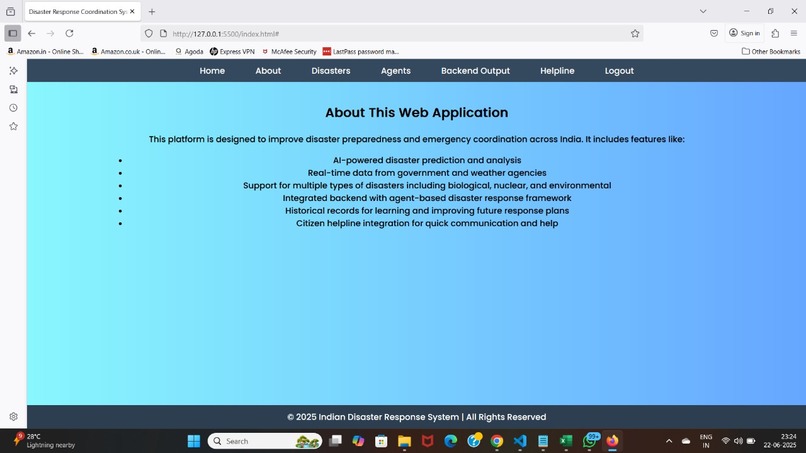The image size is (806, 453).
Task: Open the Agents navigation item
Action: (396, 71)
